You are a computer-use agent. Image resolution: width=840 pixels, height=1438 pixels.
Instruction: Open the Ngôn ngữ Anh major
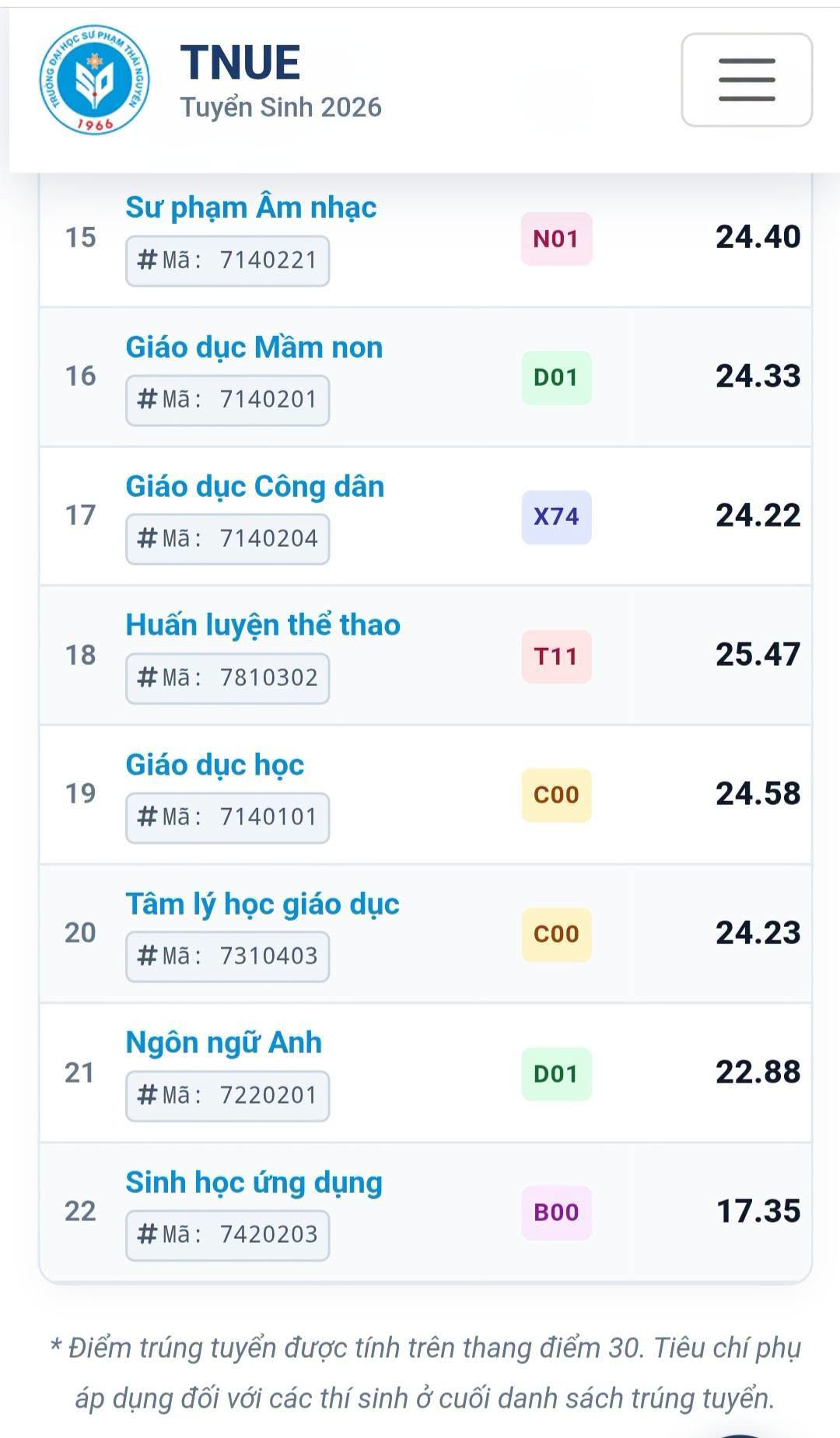(x=223, y=1043)
